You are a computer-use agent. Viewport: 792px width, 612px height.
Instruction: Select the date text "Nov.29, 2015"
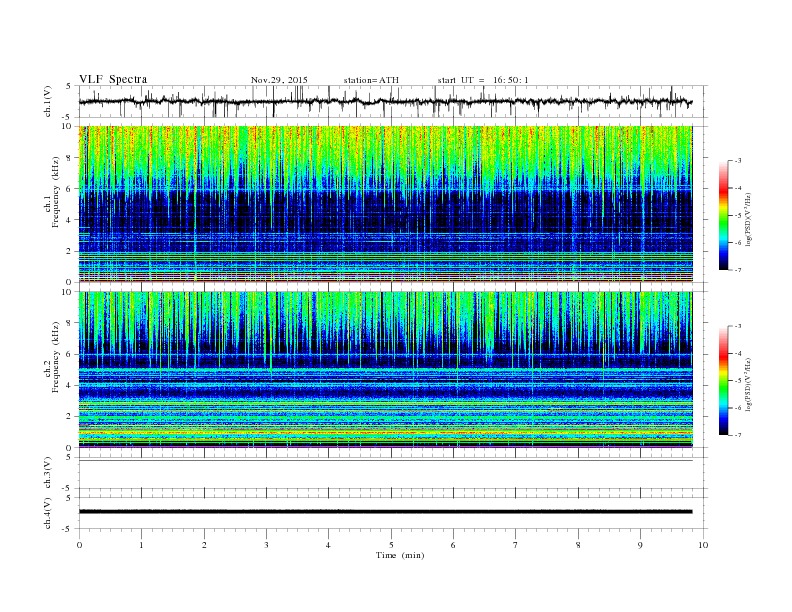tap(279, 80)
